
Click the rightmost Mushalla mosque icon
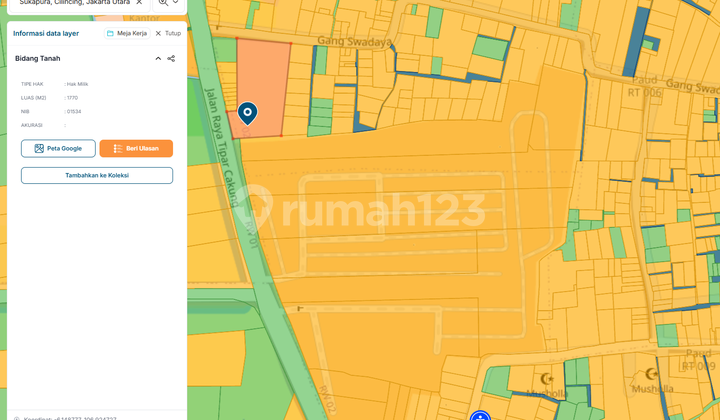(651, 374)
